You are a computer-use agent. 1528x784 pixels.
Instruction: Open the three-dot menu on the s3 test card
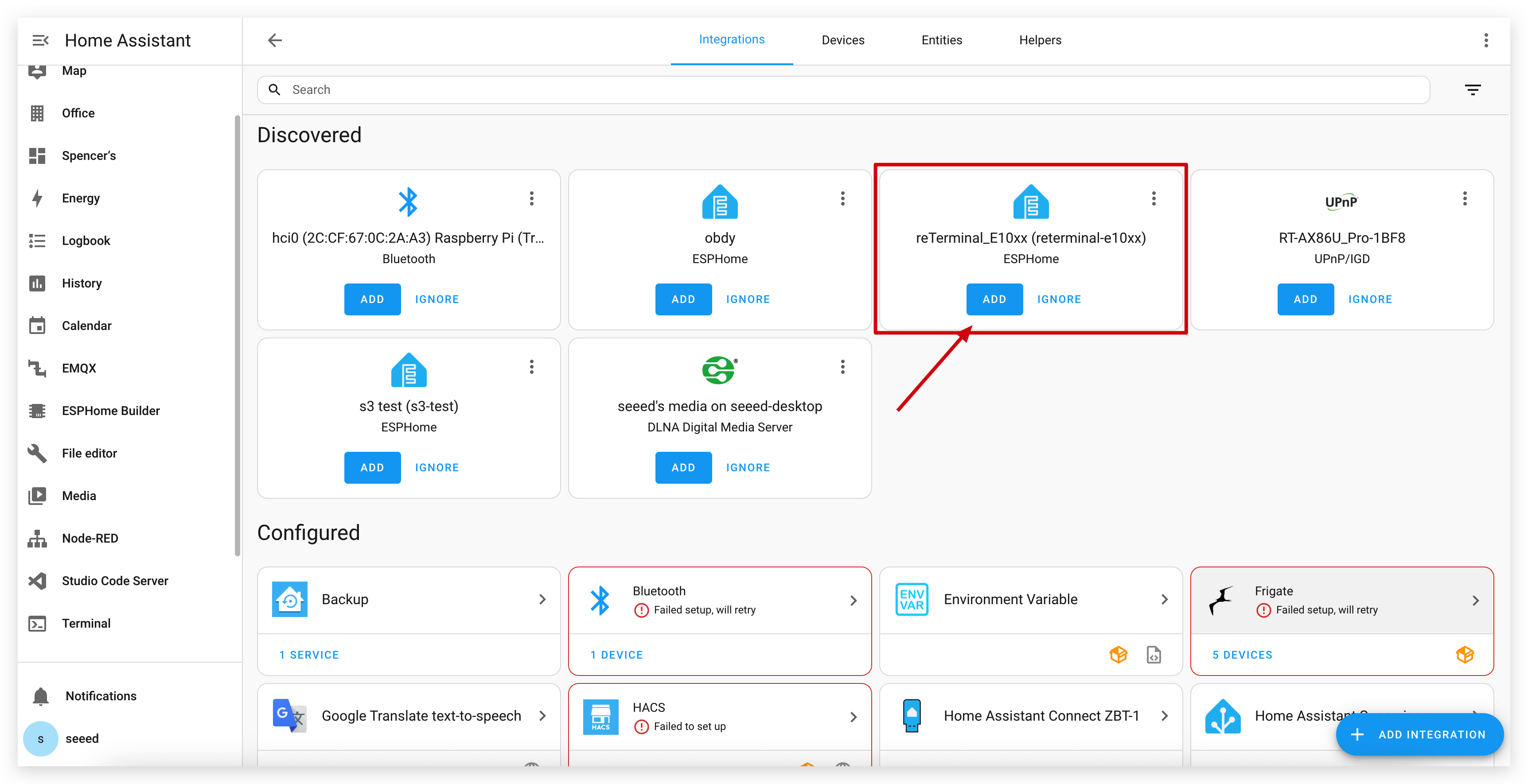(531, 367)
